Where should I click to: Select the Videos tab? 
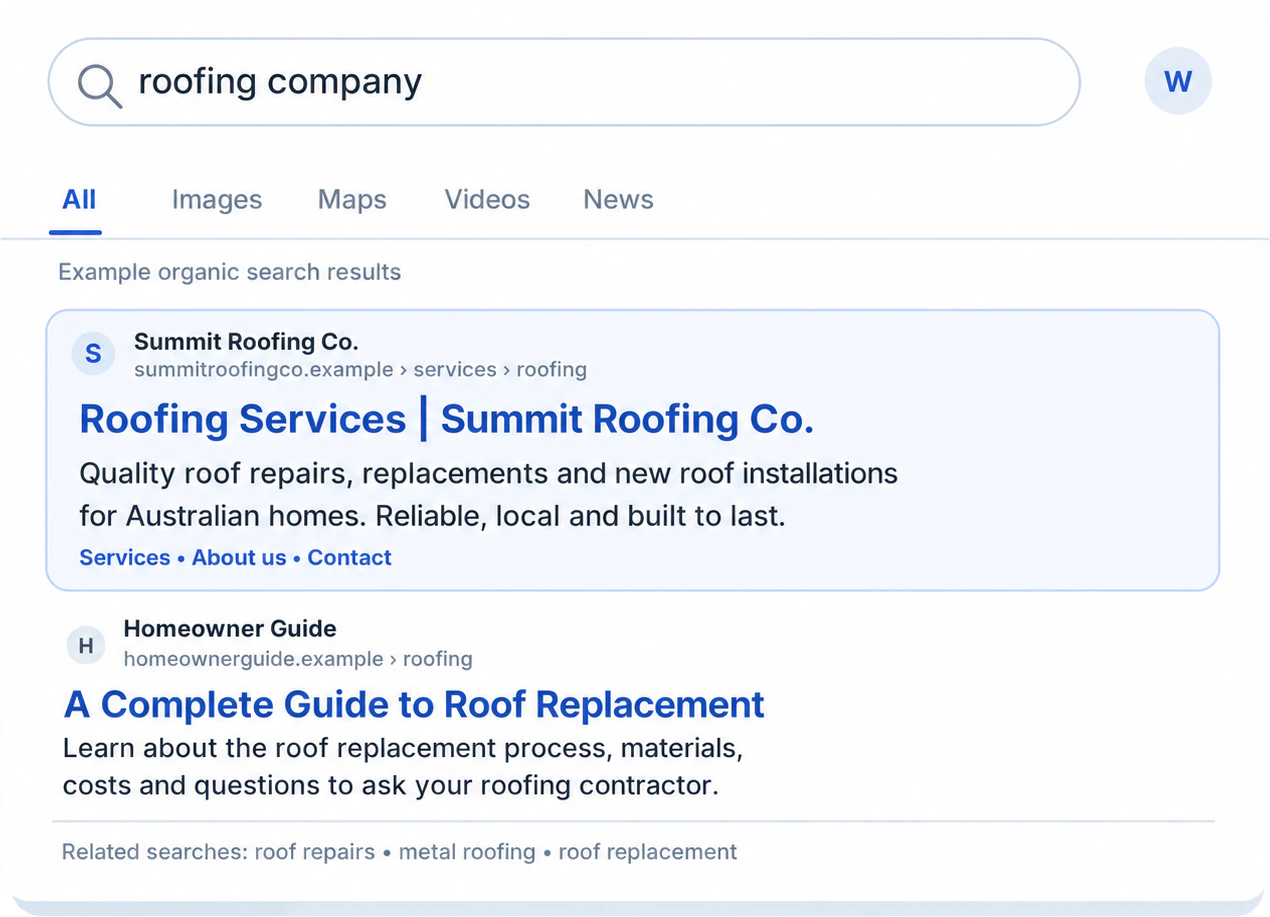[x=487, y=199]
